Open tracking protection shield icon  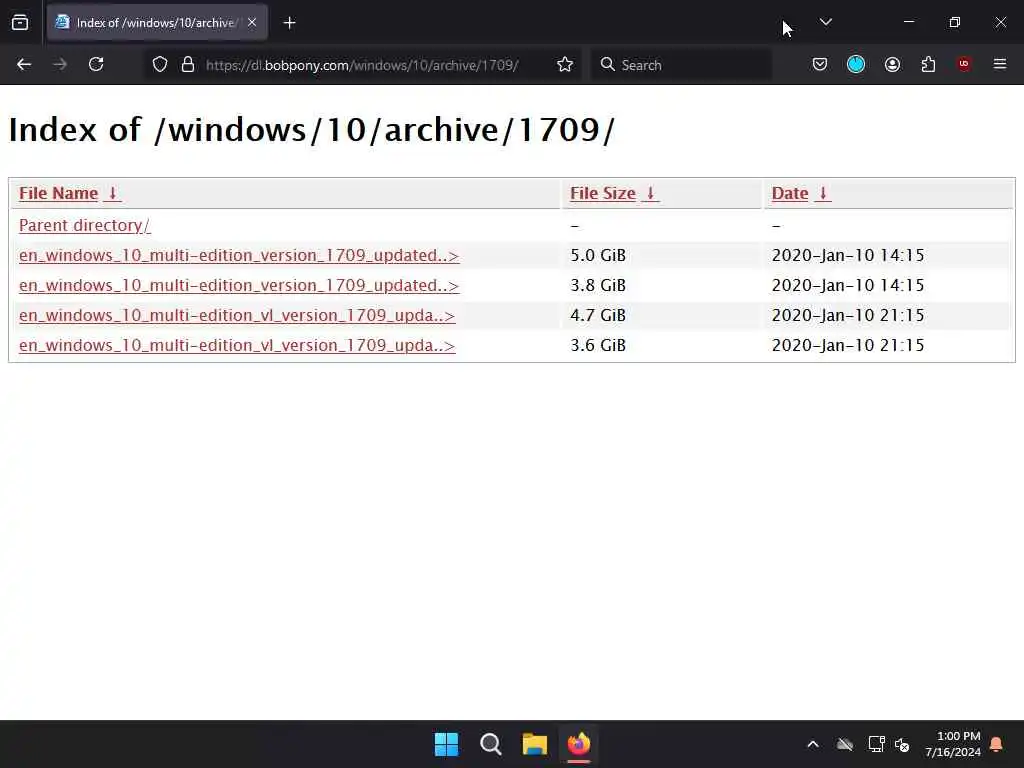click(x=160, y=64)
